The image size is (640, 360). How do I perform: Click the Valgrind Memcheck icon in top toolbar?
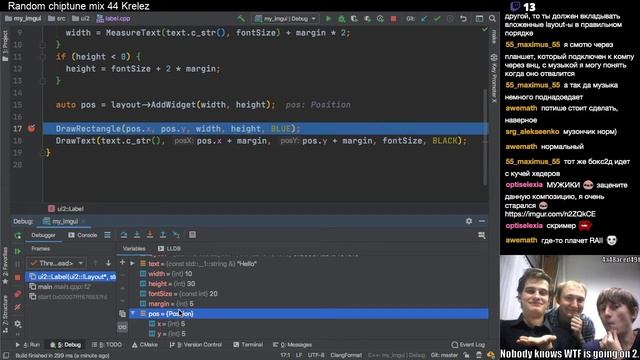[x=380, y=18]
